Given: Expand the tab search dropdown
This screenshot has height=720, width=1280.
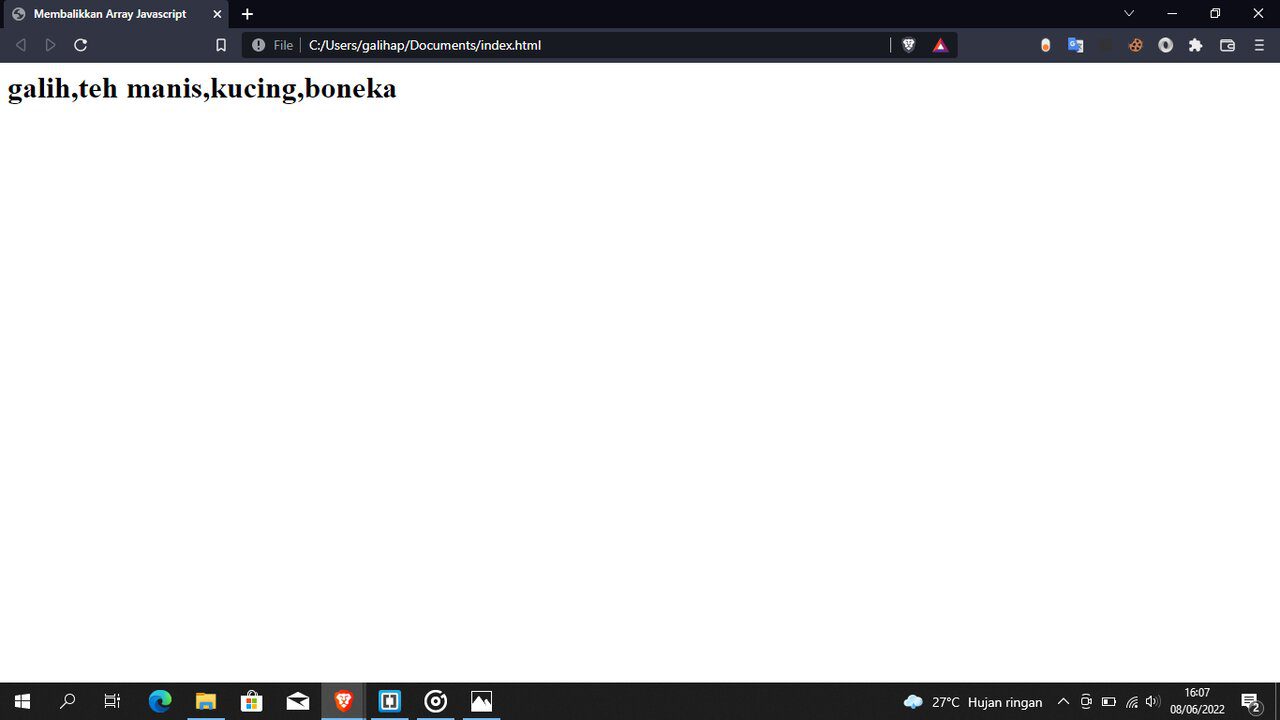Looking at the screenshot, I should coord(1129,13).
